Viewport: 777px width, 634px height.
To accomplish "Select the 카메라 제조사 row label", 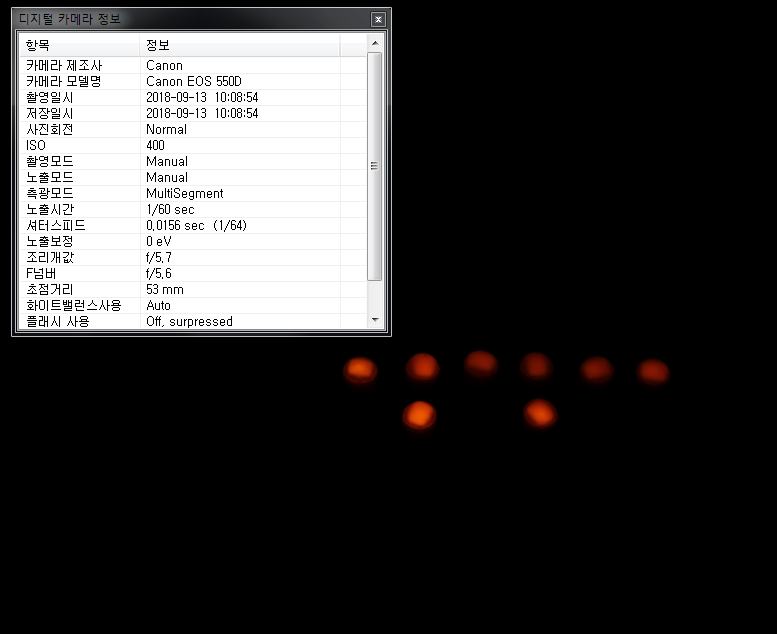I will click(x=64, y=65).
